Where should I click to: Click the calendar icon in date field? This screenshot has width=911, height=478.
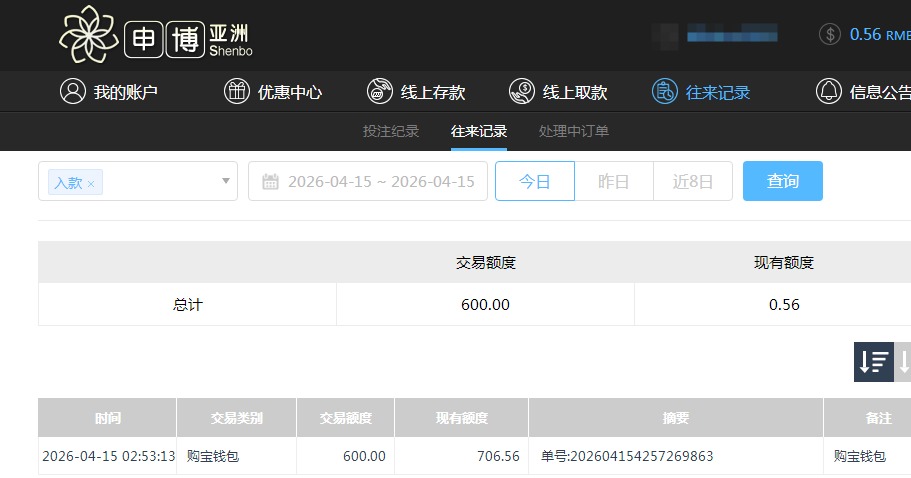pyautogui.click(x=270, y=182)
